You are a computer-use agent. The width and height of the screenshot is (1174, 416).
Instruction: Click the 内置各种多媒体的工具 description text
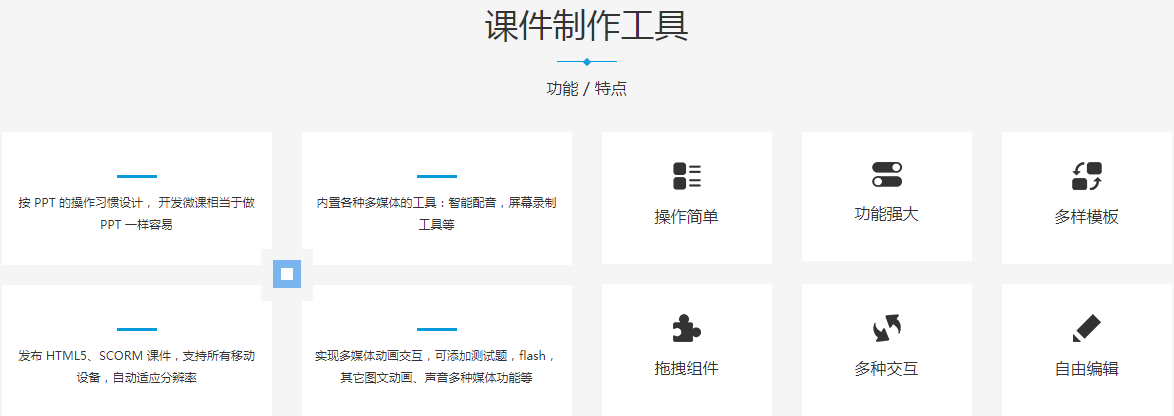436,213
